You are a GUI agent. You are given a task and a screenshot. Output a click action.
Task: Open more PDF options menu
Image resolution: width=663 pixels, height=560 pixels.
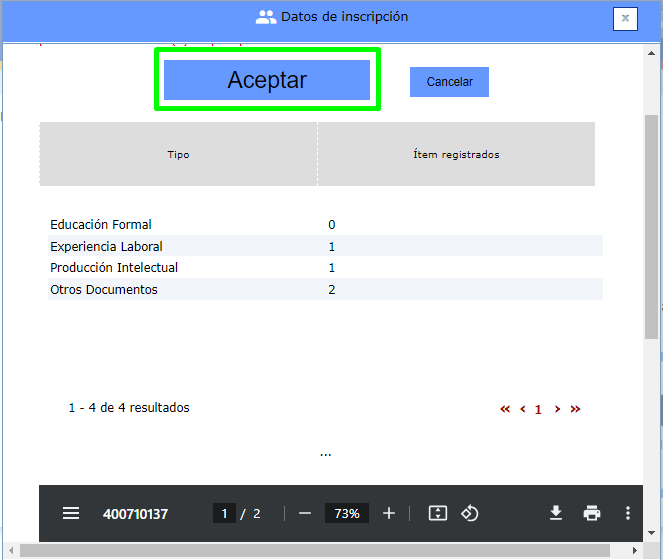(628, 513)
